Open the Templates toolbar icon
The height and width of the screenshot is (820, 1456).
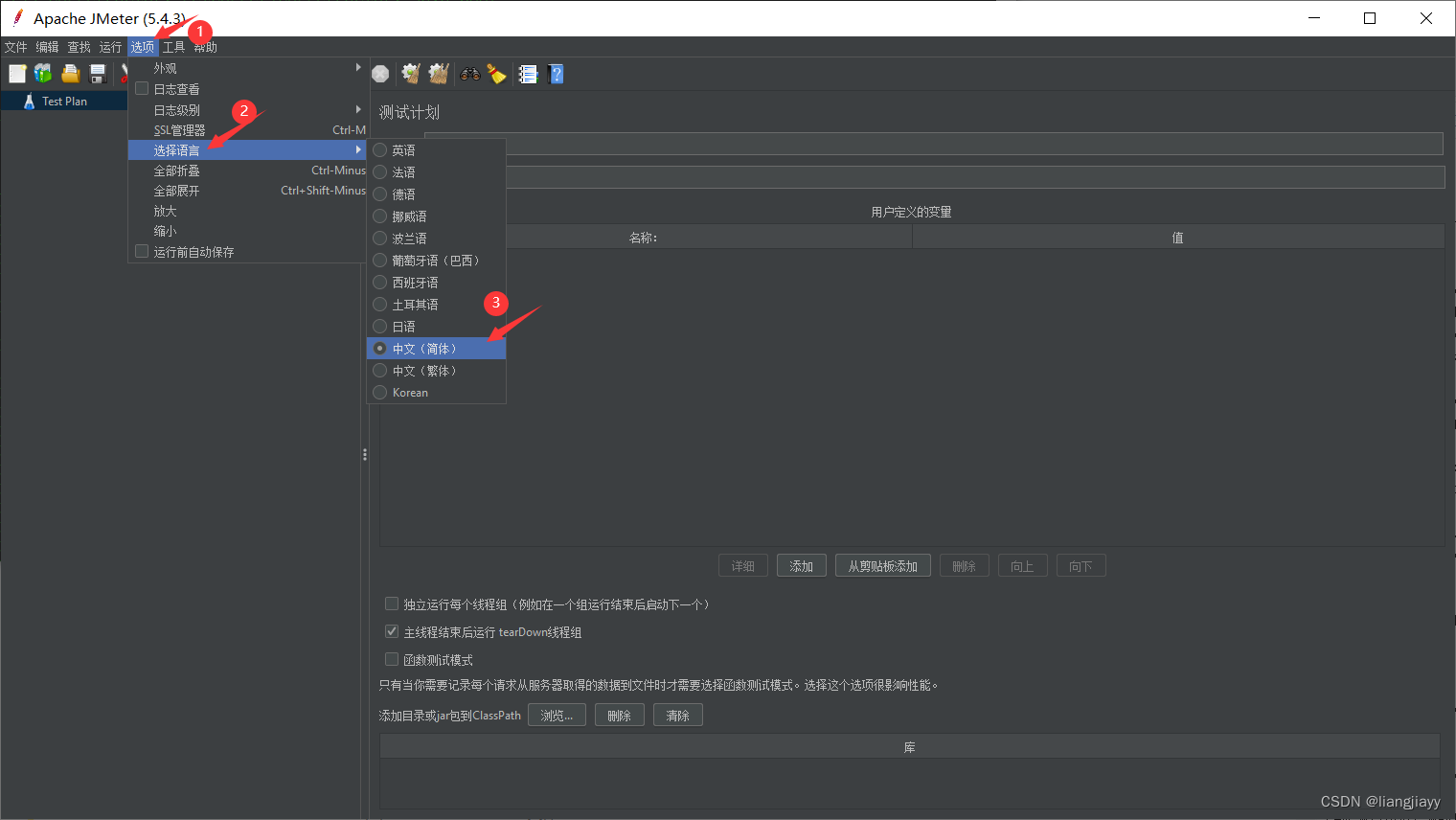(x=43, y=73)
